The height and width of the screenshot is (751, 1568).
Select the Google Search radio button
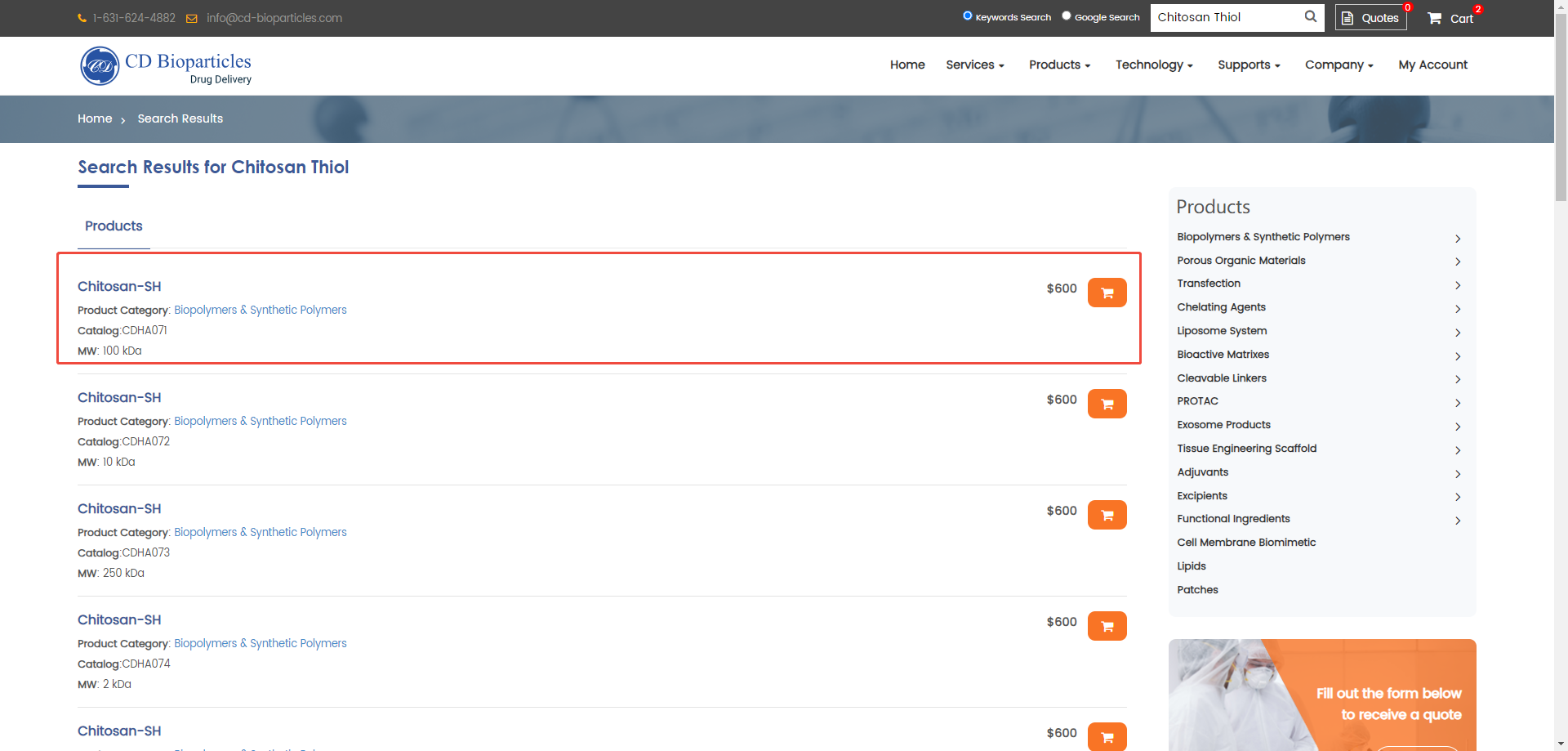point(1066,16)
